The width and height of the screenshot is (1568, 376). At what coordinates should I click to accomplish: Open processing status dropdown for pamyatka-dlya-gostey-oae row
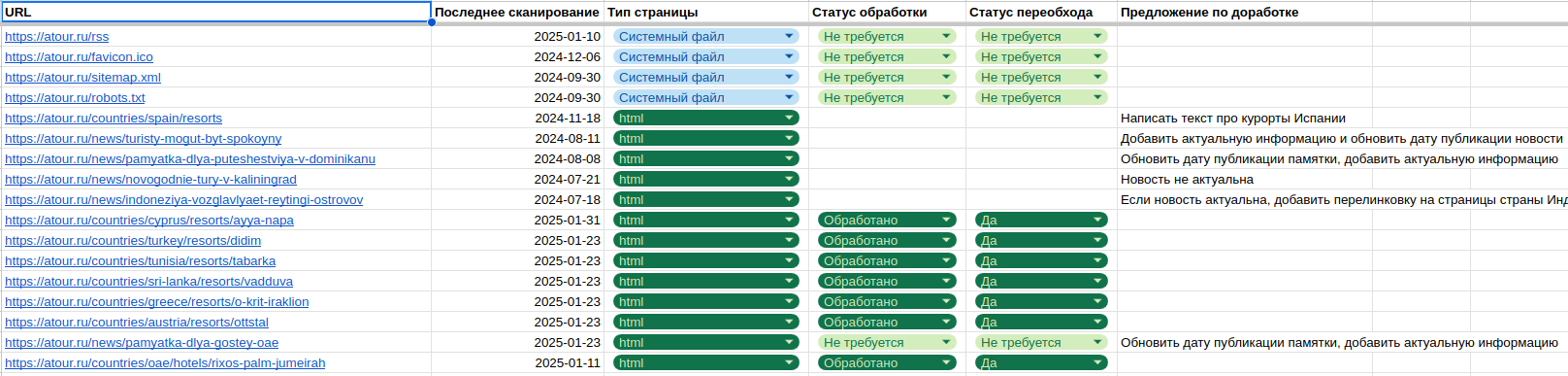(887, 343)
